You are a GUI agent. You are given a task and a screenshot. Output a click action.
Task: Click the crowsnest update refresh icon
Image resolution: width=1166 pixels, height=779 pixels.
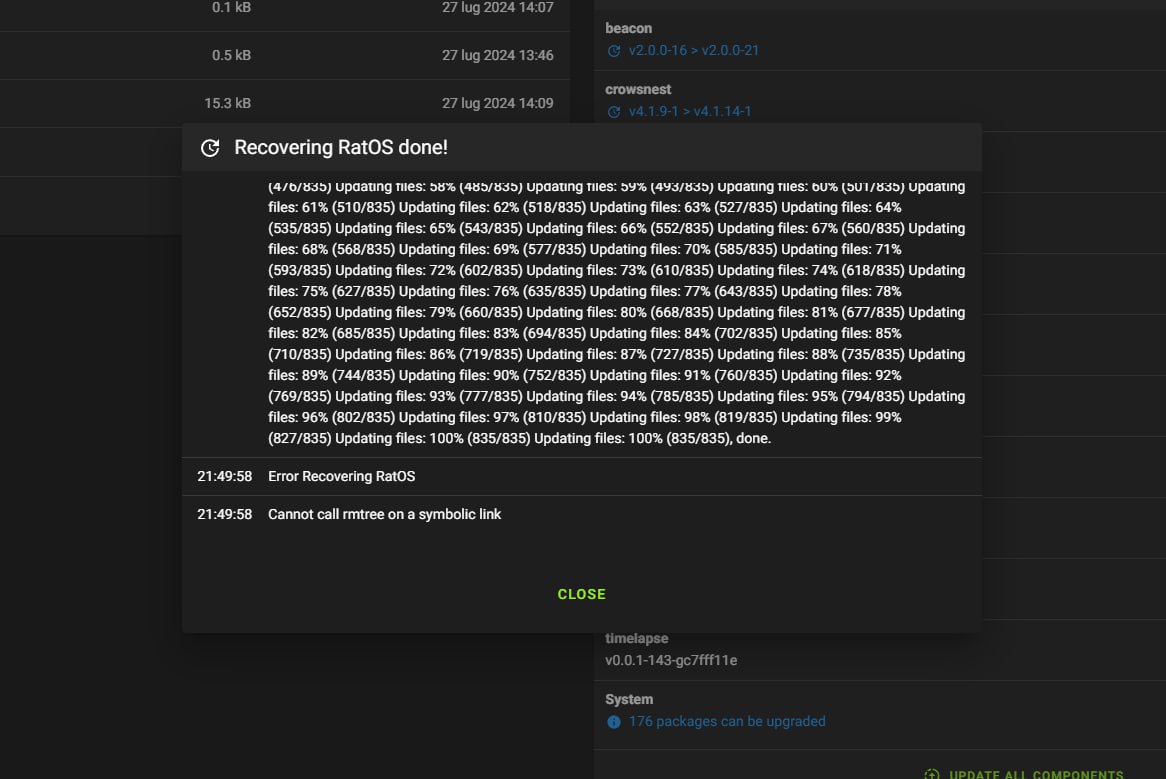[613, 111]
